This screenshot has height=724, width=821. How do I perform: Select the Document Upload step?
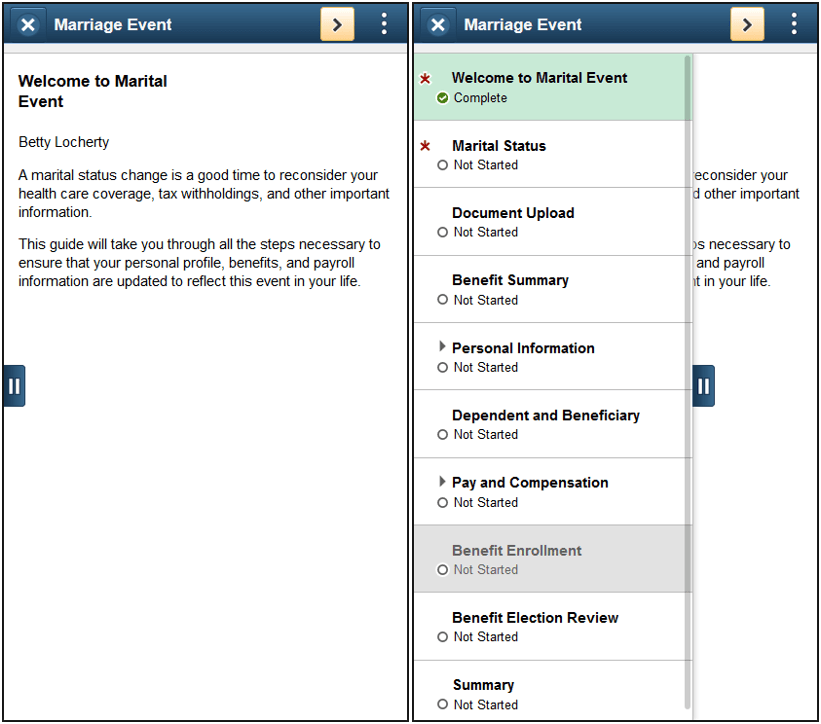(513, 213)
